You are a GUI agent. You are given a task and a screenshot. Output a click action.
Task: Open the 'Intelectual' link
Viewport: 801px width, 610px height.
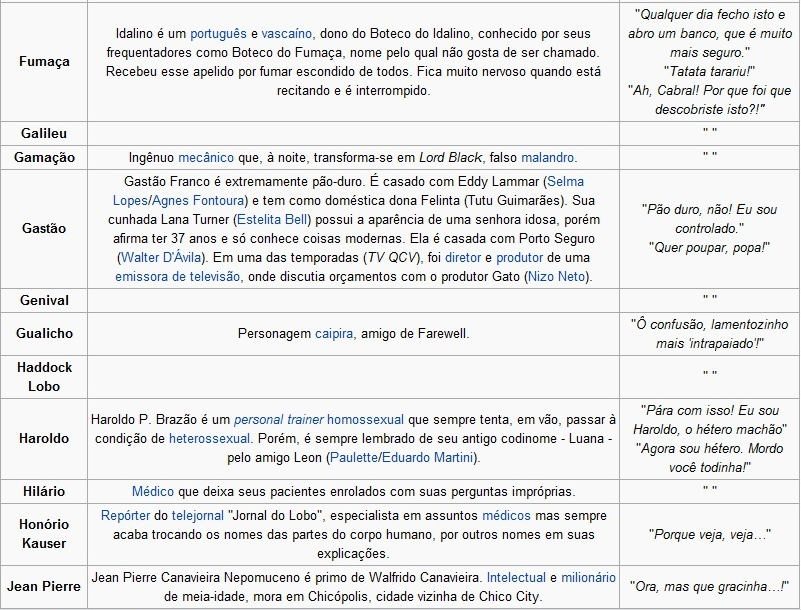(x=516, y=578)
